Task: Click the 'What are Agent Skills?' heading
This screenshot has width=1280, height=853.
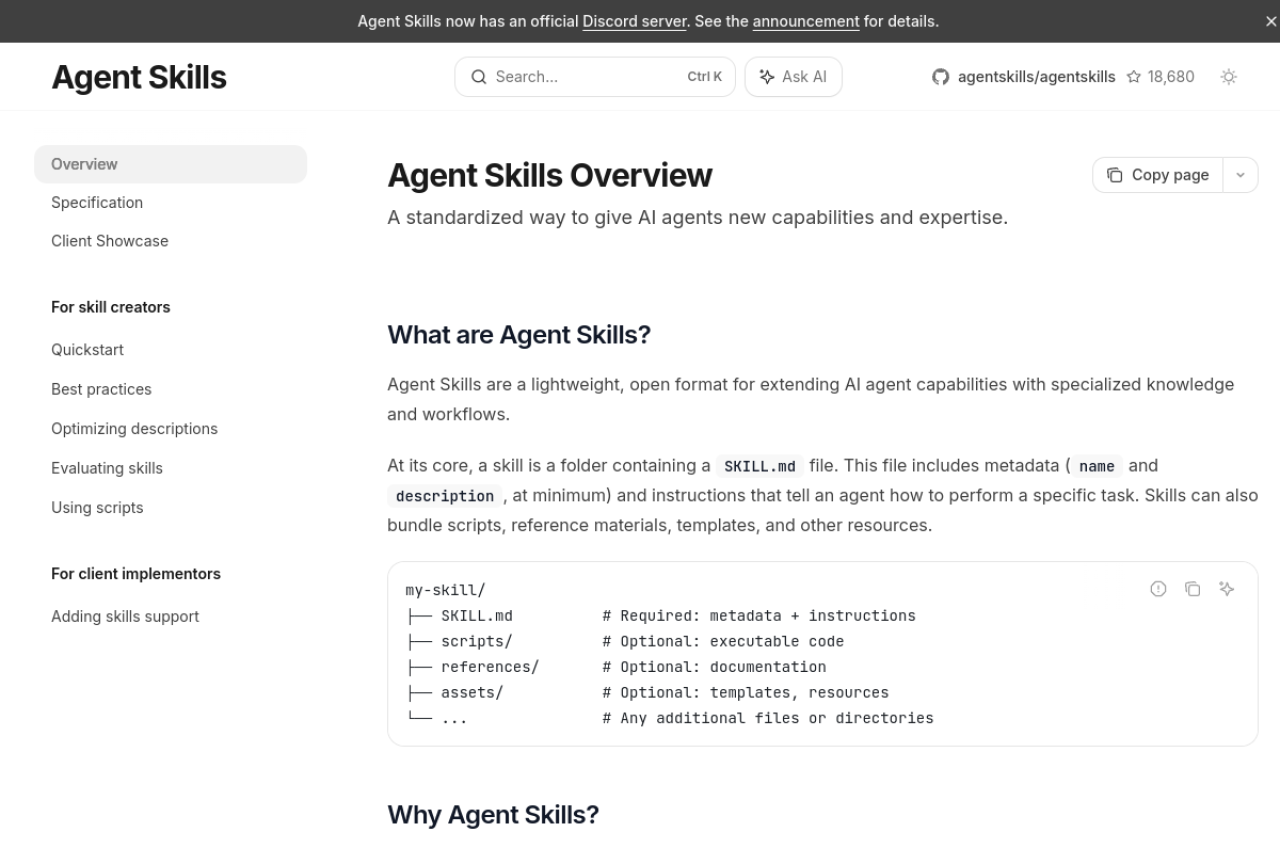Action: (519, 335)
